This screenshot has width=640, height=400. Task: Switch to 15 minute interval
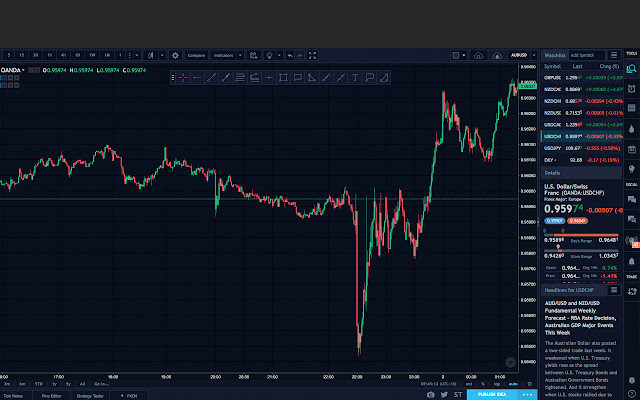(22, 56)
